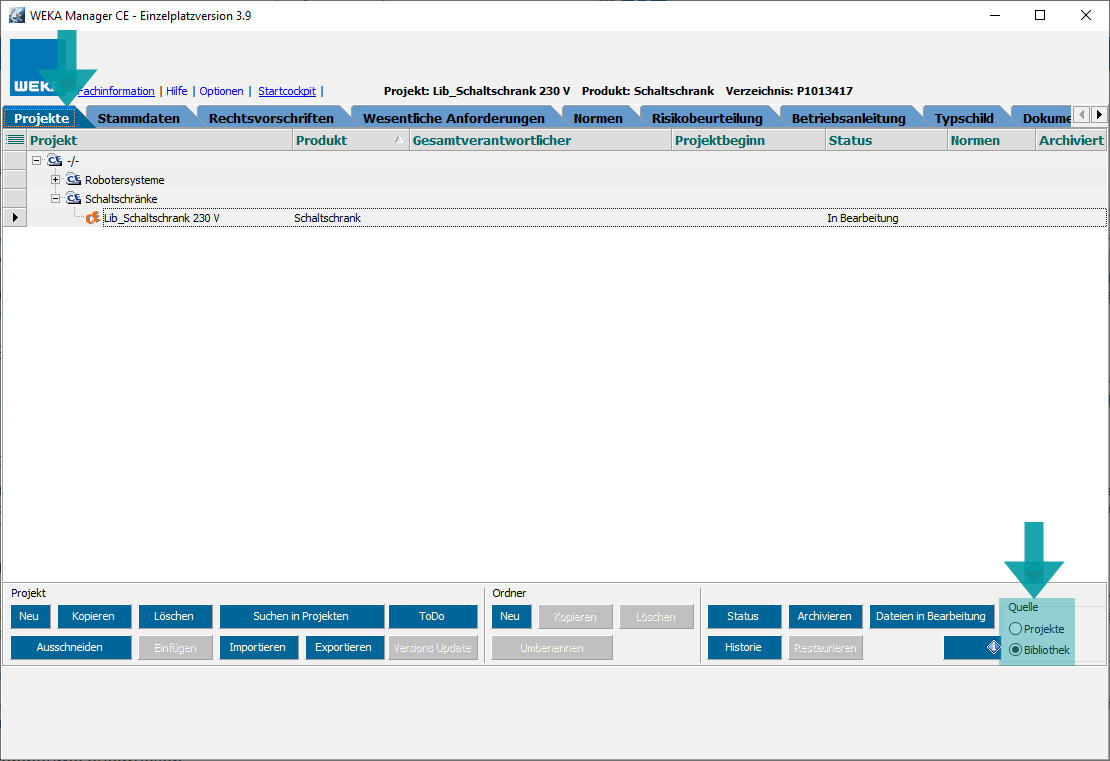Image resolution: width=1110 pixels, height=761 pixels.
Task: Select the Projekte radio button under Quelle
Action: (1016, 629)
